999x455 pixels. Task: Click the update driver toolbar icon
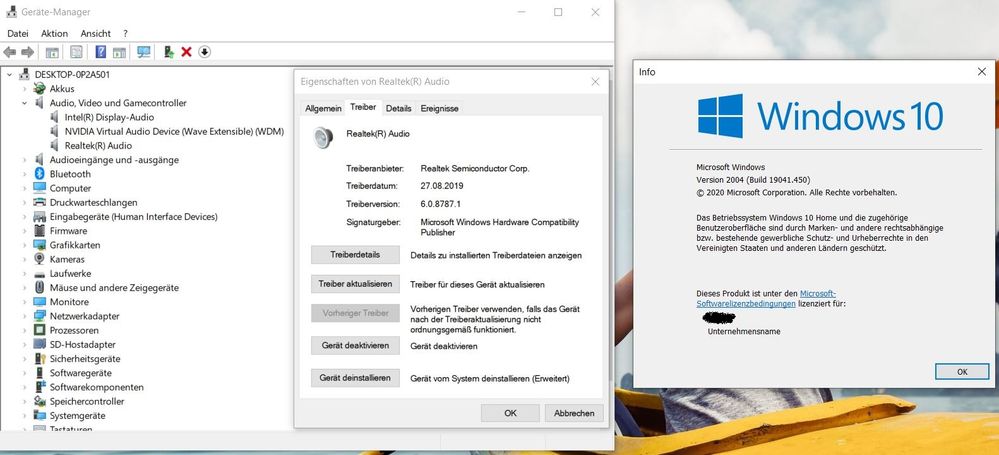coord(168,52)
